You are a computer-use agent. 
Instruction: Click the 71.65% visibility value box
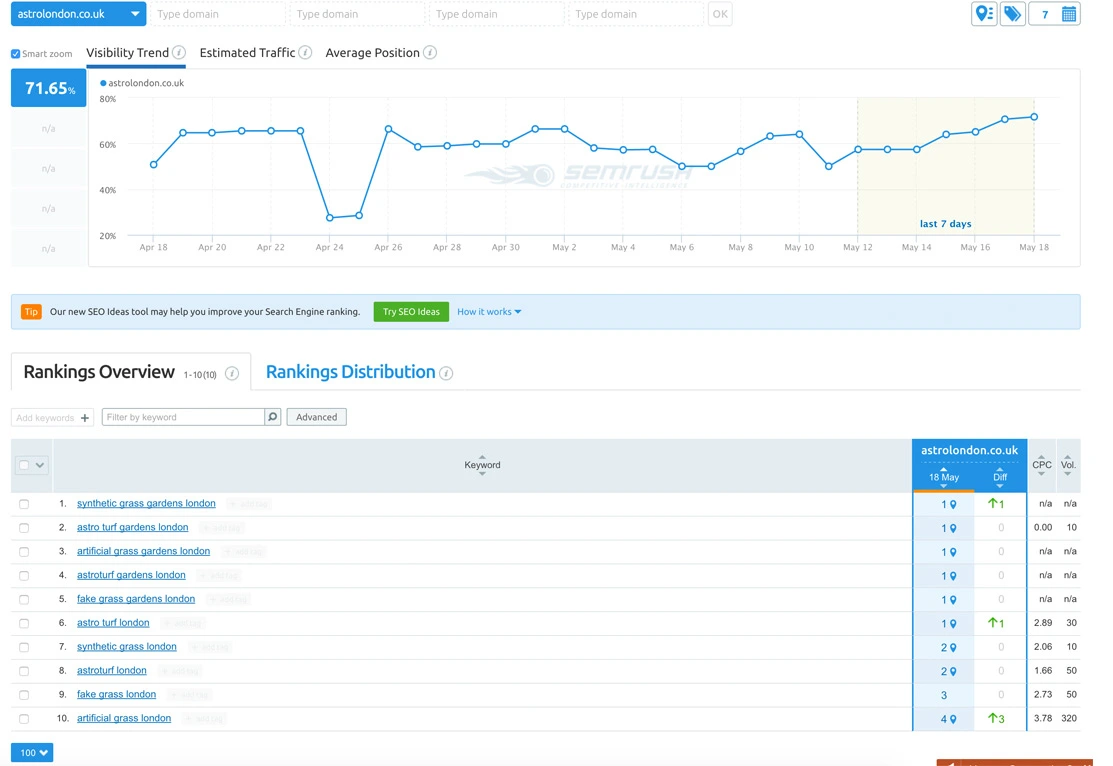48,88
